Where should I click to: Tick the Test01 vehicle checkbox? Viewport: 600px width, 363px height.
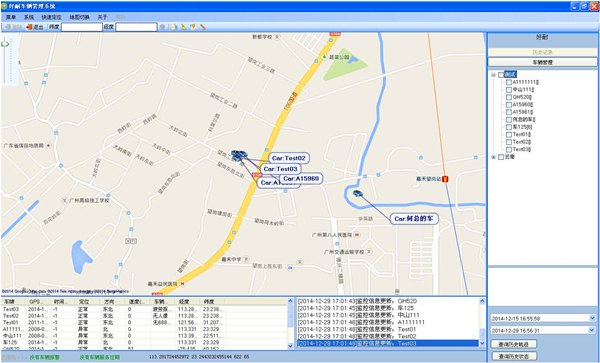click(509, 135)
